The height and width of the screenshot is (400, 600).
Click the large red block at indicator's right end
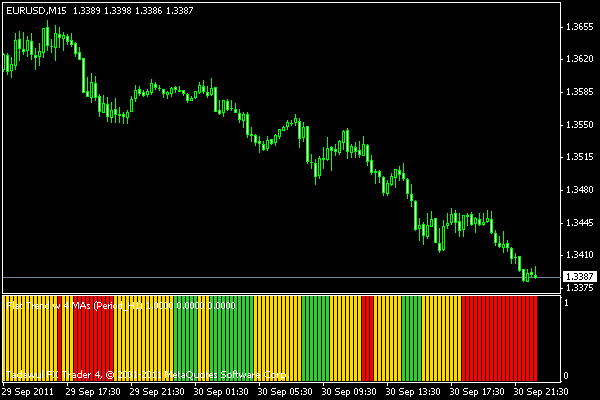coord(500,340)
